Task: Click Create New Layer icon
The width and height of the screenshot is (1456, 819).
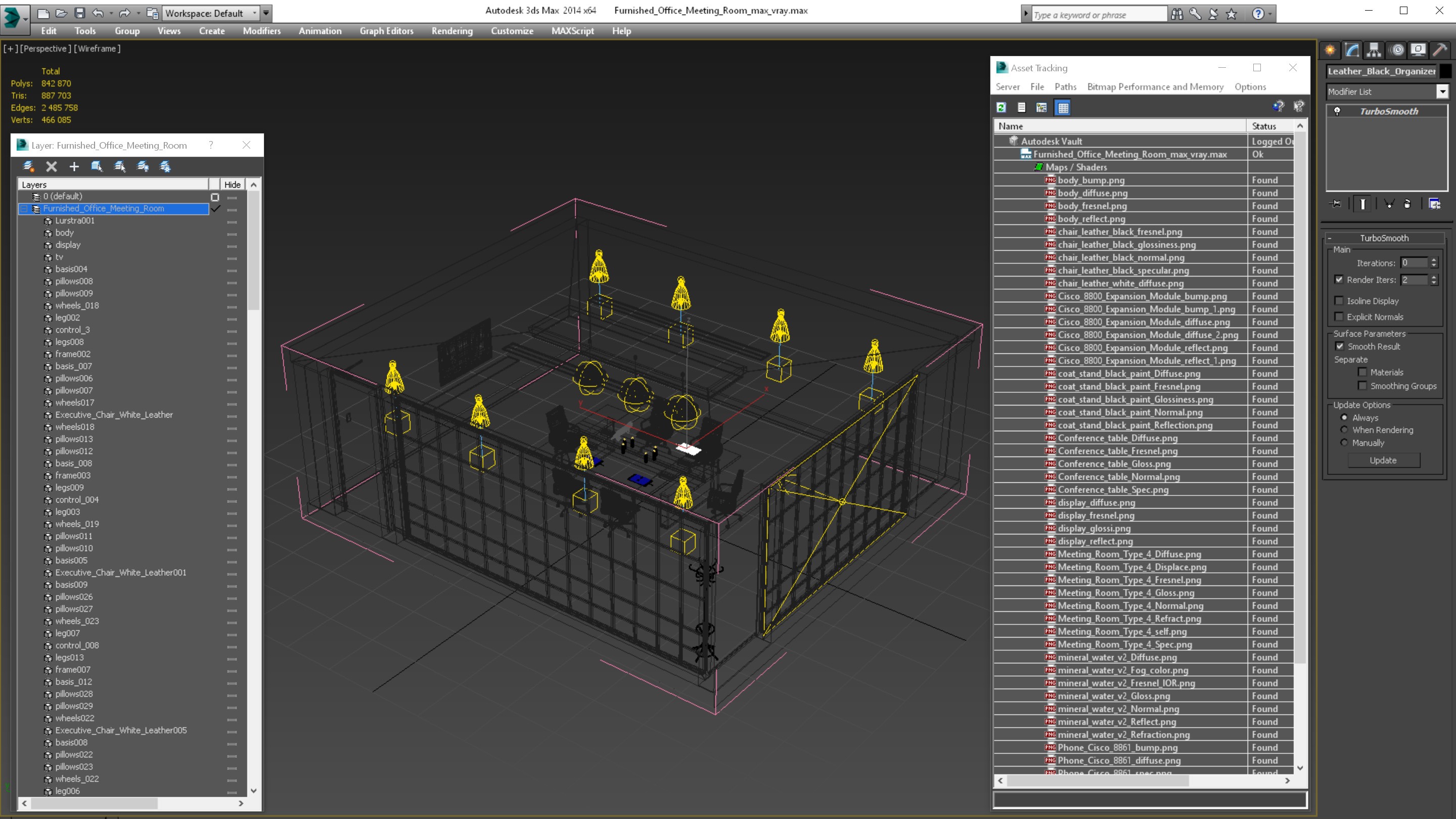Action: [29, 166]
